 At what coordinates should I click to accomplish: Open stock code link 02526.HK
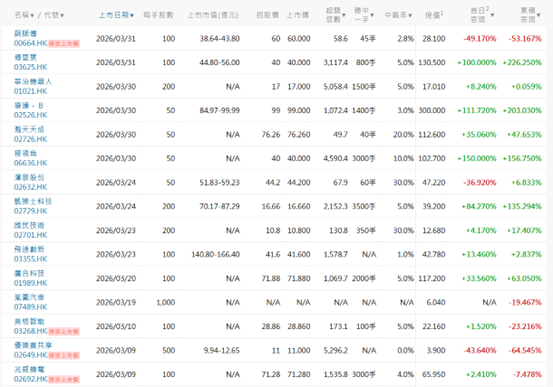30,115
